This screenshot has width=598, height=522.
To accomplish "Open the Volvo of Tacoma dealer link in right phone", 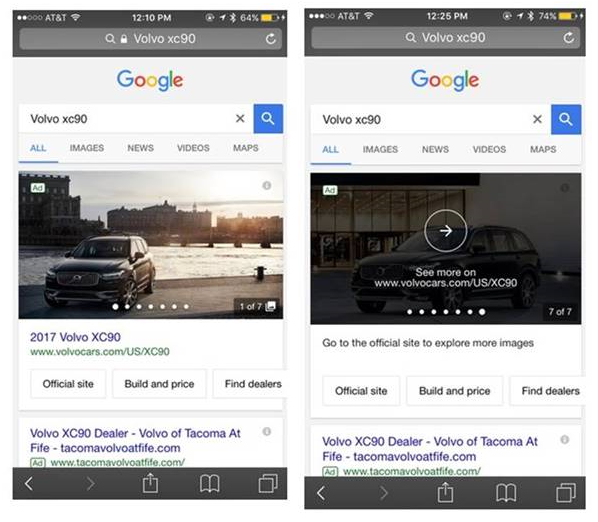I will 430,449.
